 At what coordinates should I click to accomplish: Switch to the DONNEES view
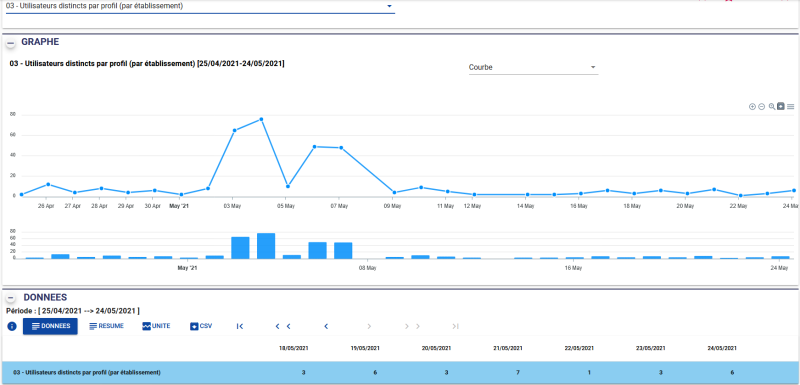50,326
